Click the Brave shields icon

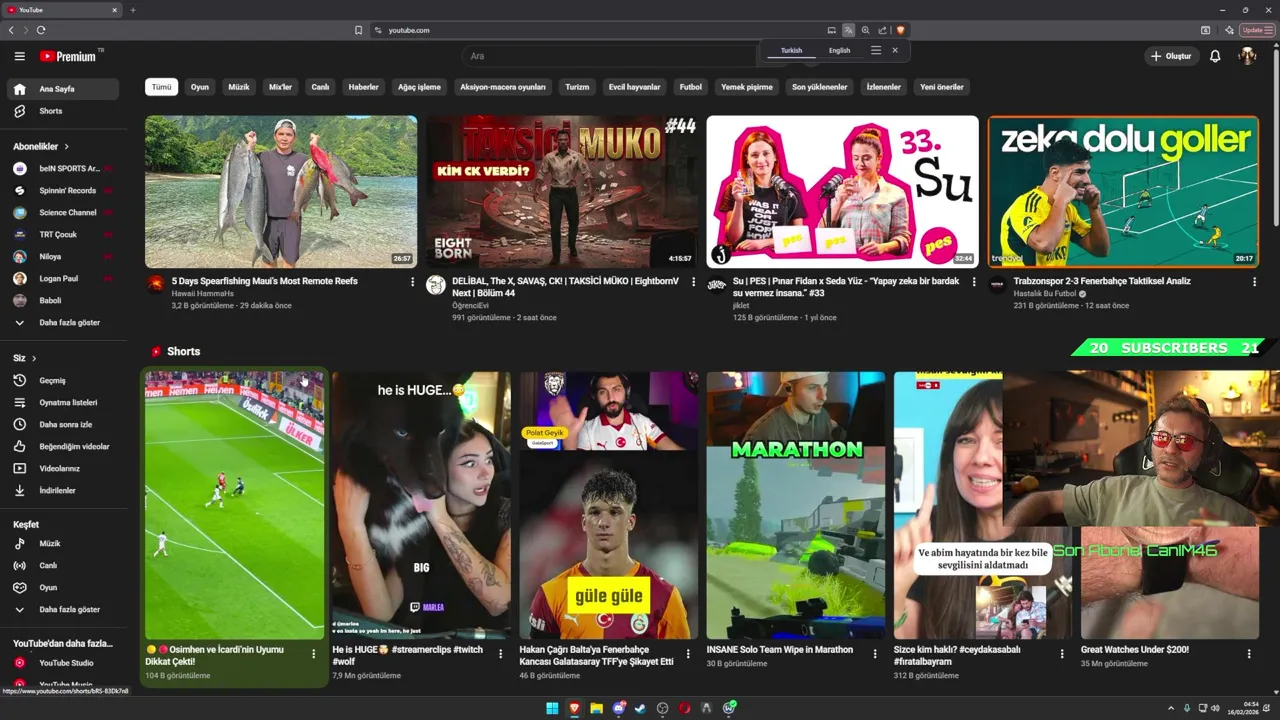900,30
